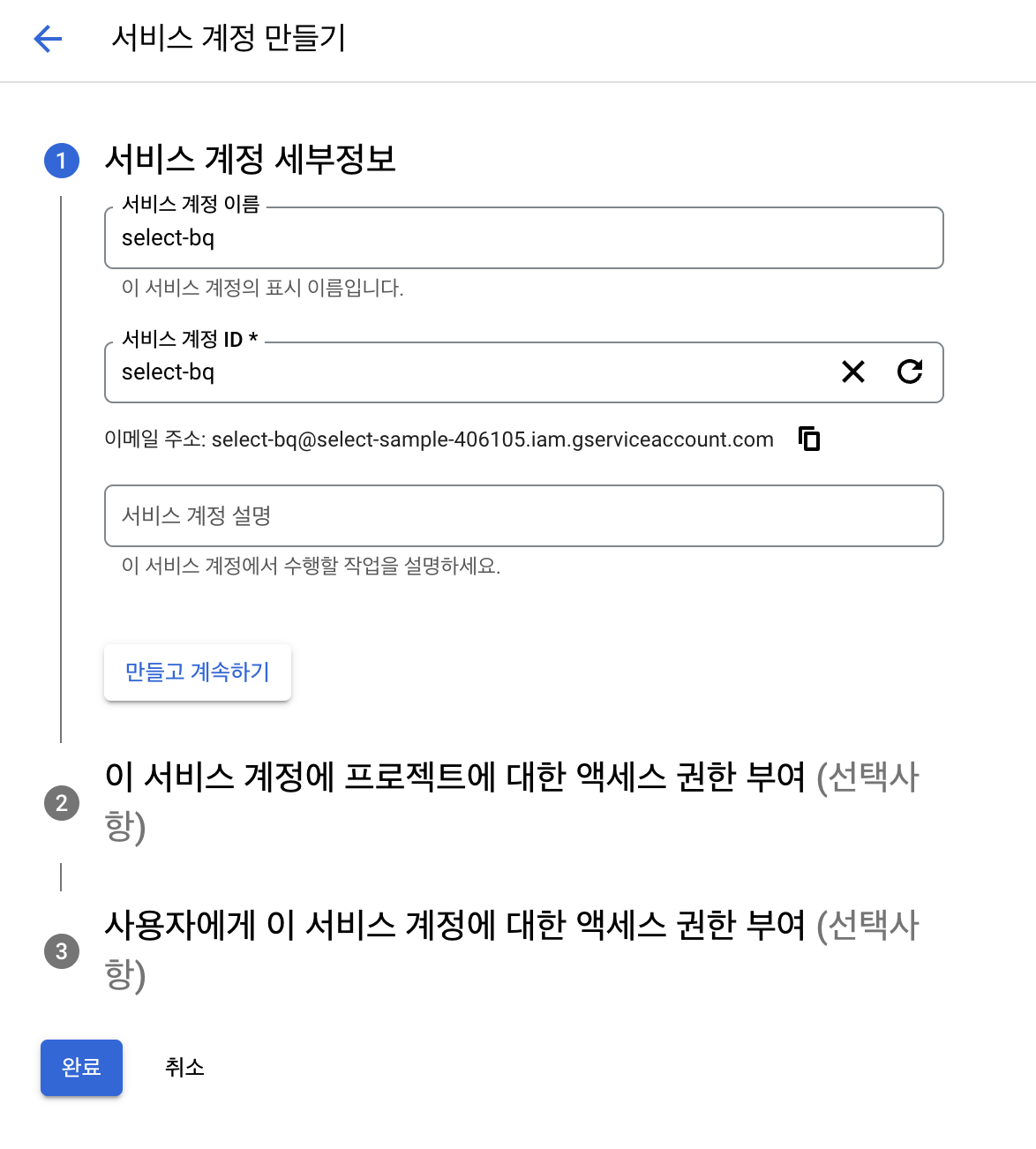Viewport: 1036px width, 1149px height.
Task: Open the step 2 circle icon
Action: click(x=62, y=803)
